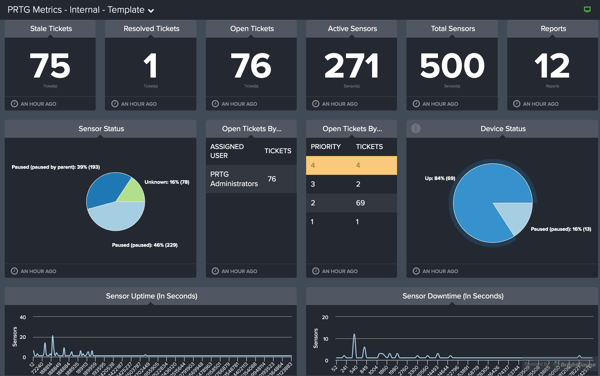600x376 pixels.
Task: Select the active sensors count 271
Action: point(352,65)
